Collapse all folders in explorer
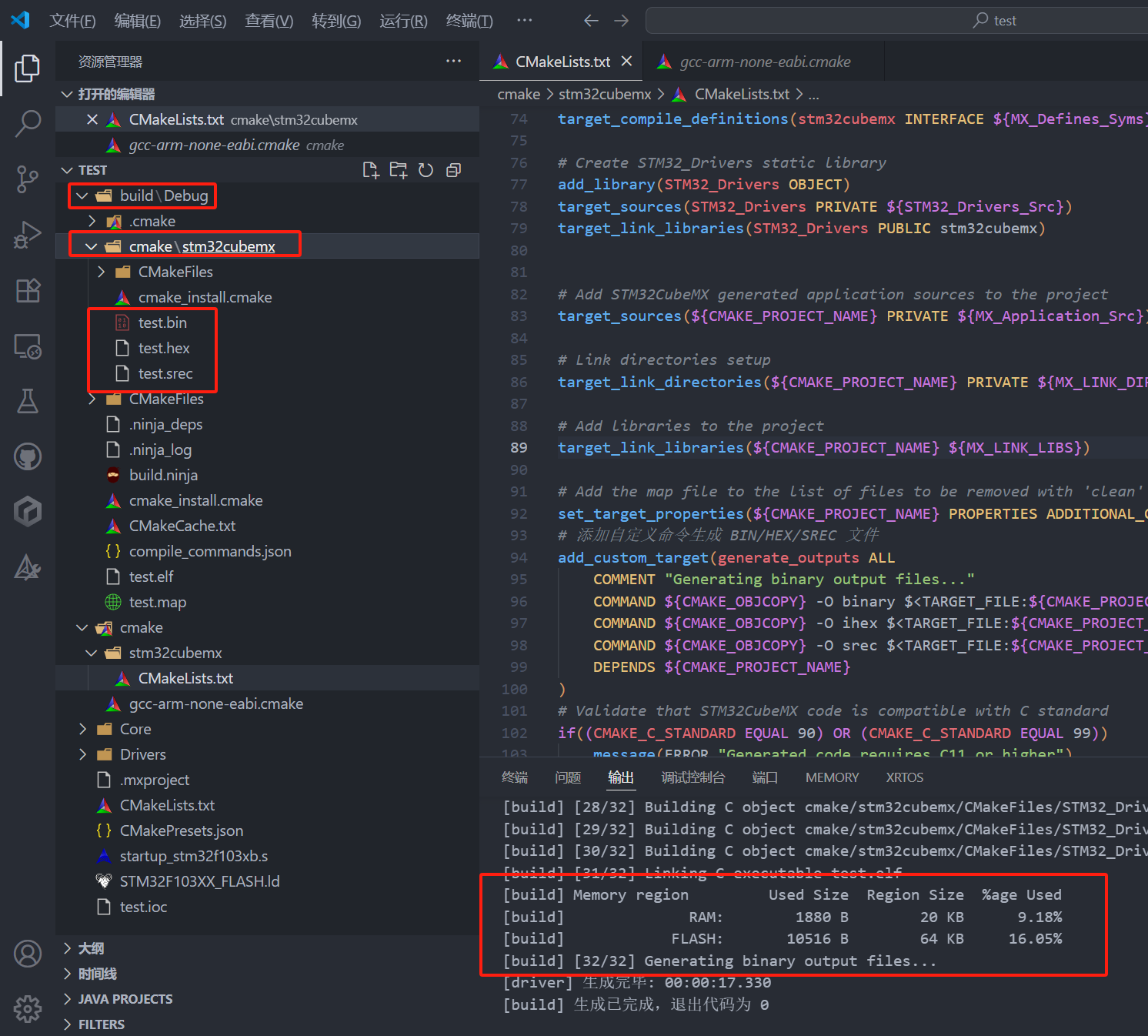The width and height of the screenshot is (1148, 1036). pyautogui.click(x=454, y=170)
